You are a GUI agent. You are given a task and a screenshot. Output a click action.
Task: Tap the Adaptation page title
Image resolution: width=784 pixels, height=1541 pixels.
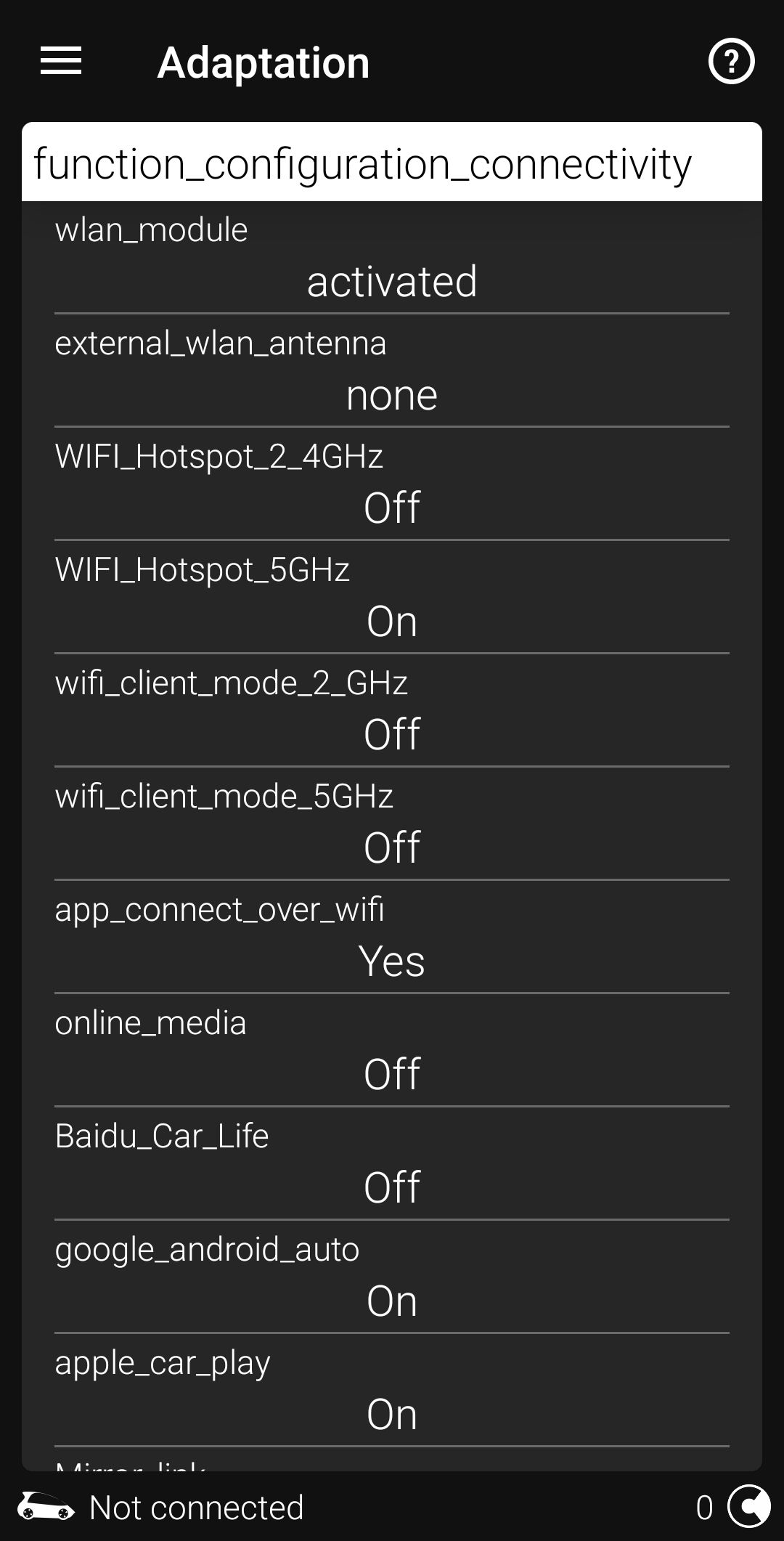pyautogui.click(x=263, y=62)
